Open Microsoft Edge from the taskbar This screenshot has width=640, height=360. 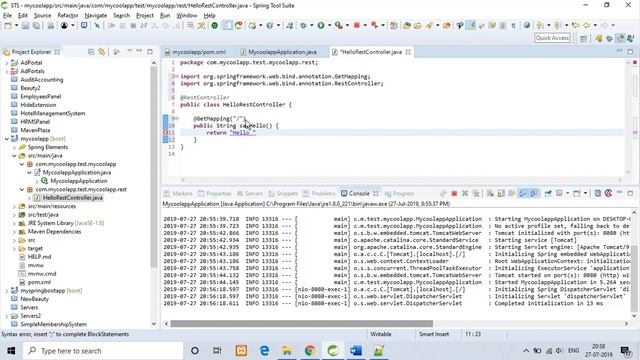(264, 351)
